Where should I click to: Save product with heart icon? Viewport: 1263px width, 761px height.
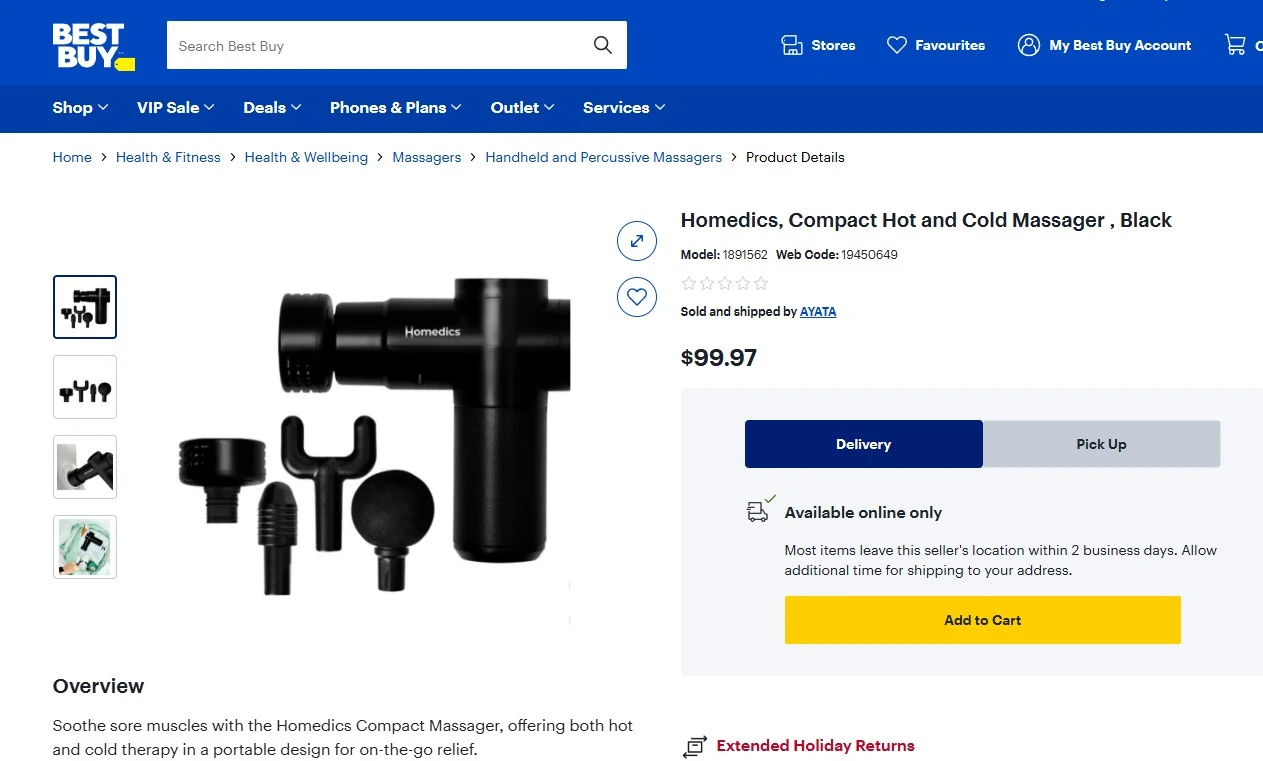point(637,296)
